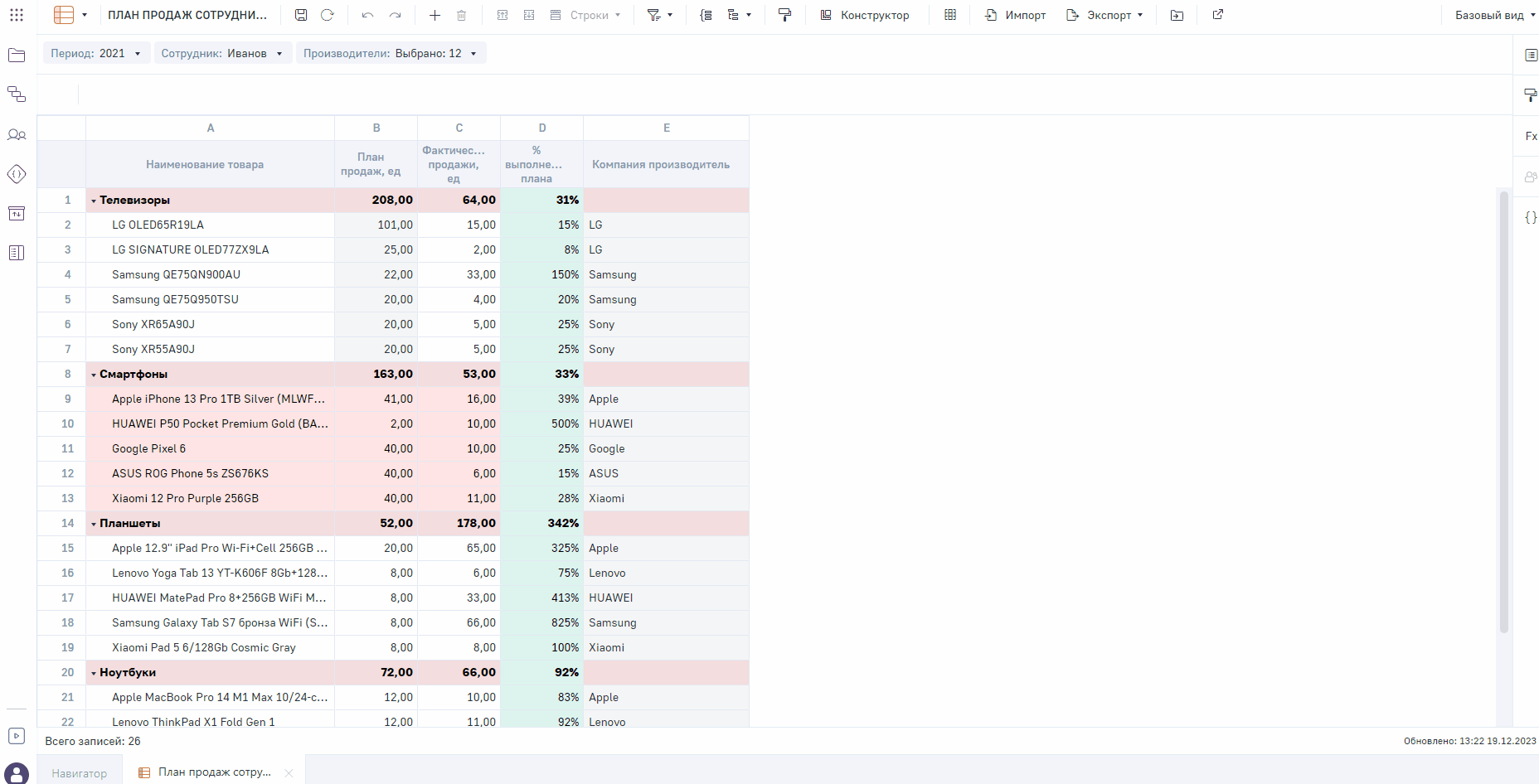
Task: Select column D header
Action: pos(542,128)
